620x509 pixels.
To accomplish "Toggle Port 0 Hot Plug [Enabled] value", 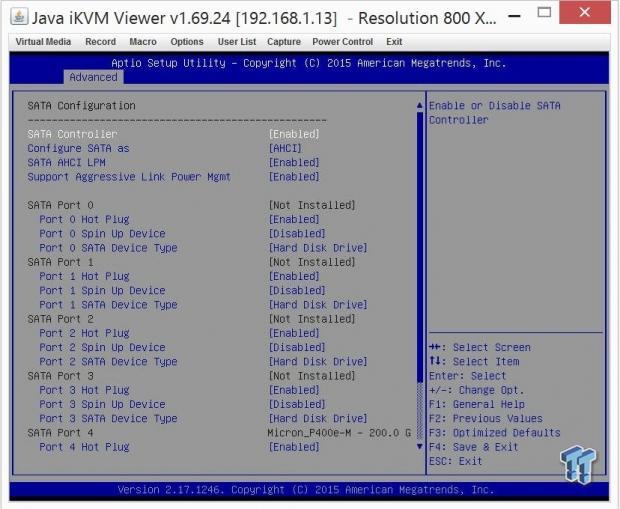I will [x=294, y=219].
